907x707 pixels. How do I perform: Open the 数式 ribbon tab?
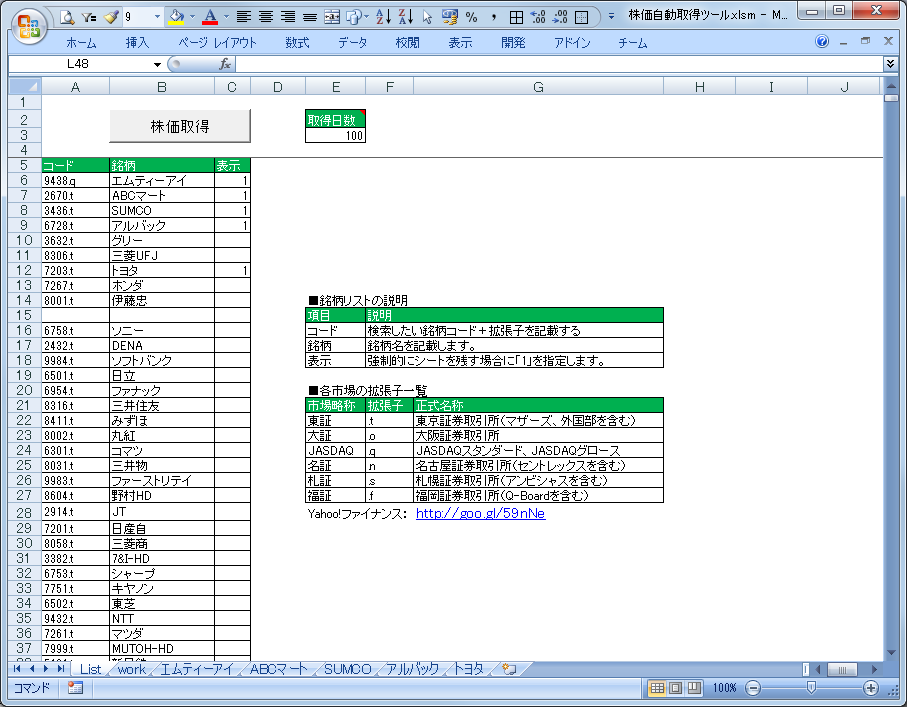297,42
